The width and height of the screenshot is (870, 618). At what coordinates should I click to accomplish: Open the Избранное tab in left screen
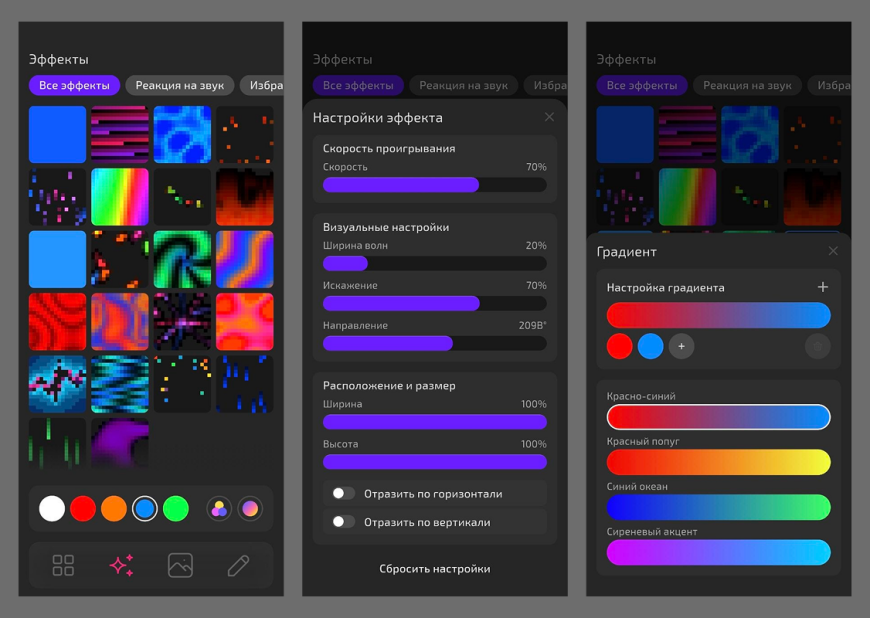[262, 85]
